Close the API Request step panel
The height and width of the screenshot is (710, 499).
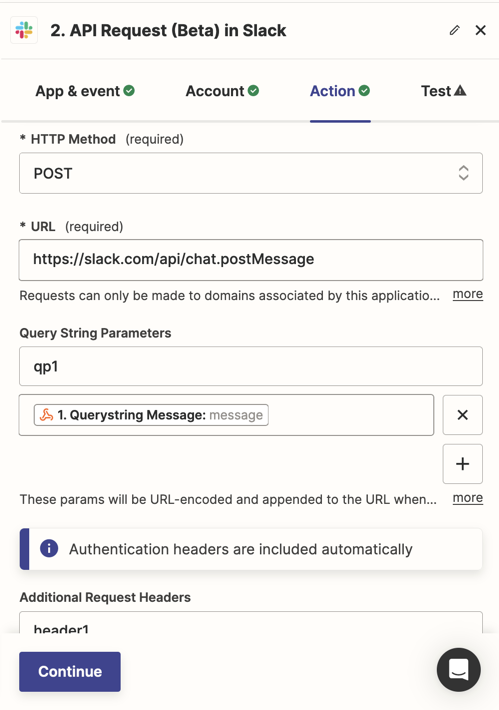coord(480,30)
